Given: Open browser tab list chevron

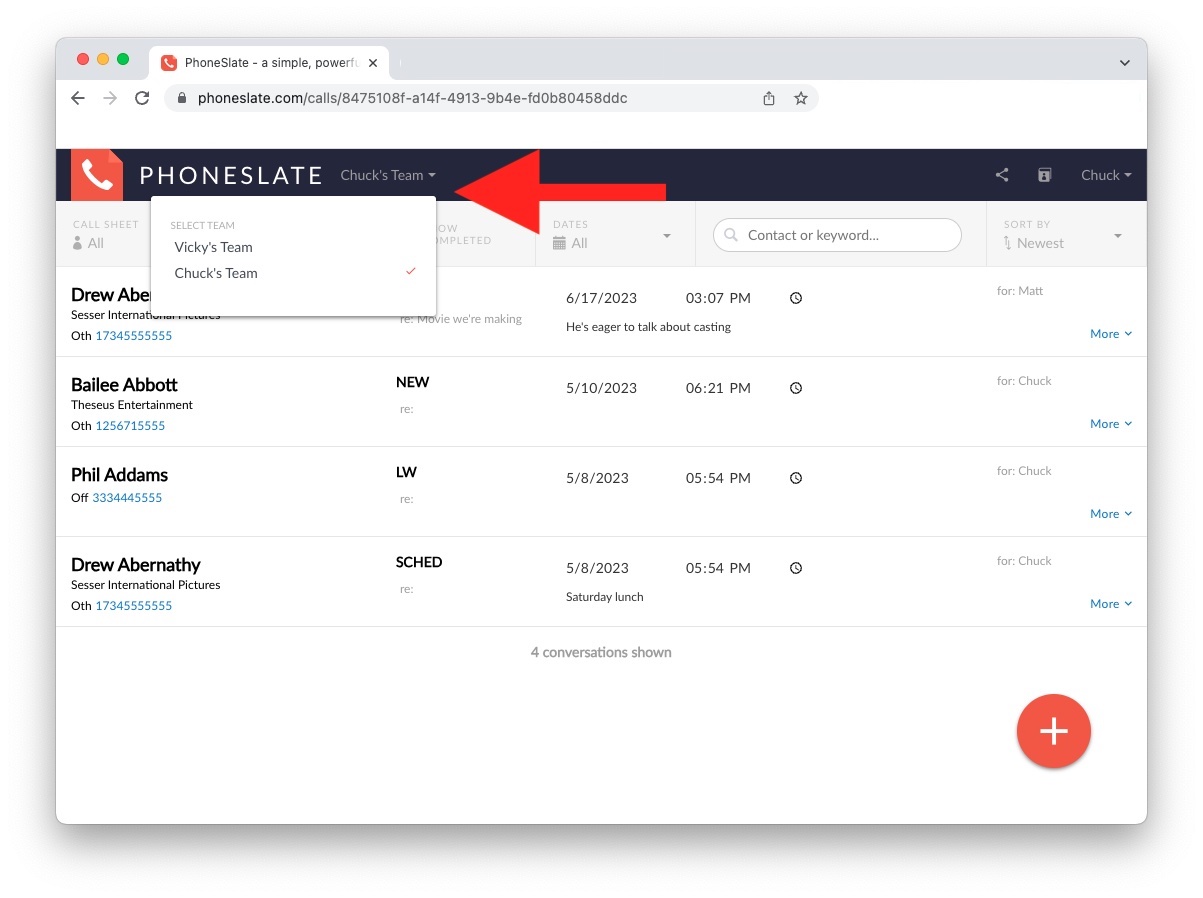Looking at the screenshot, I should coord(1125,62).
